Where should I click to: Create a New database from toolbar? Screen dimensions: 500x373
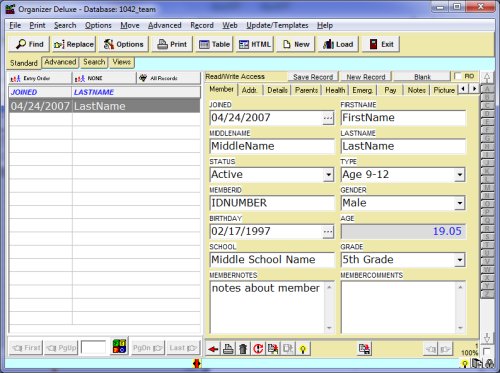coord(296,44)
